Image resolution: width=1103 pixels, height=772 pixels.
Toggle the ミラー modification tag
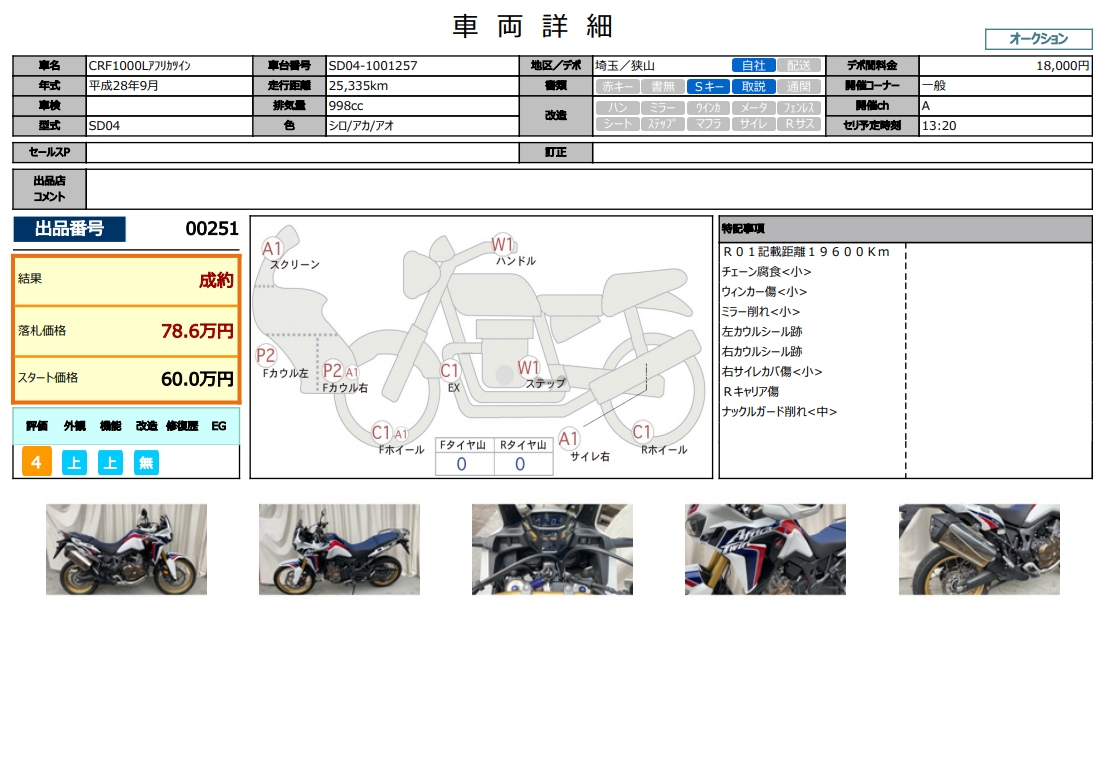(x=663, y=108)
